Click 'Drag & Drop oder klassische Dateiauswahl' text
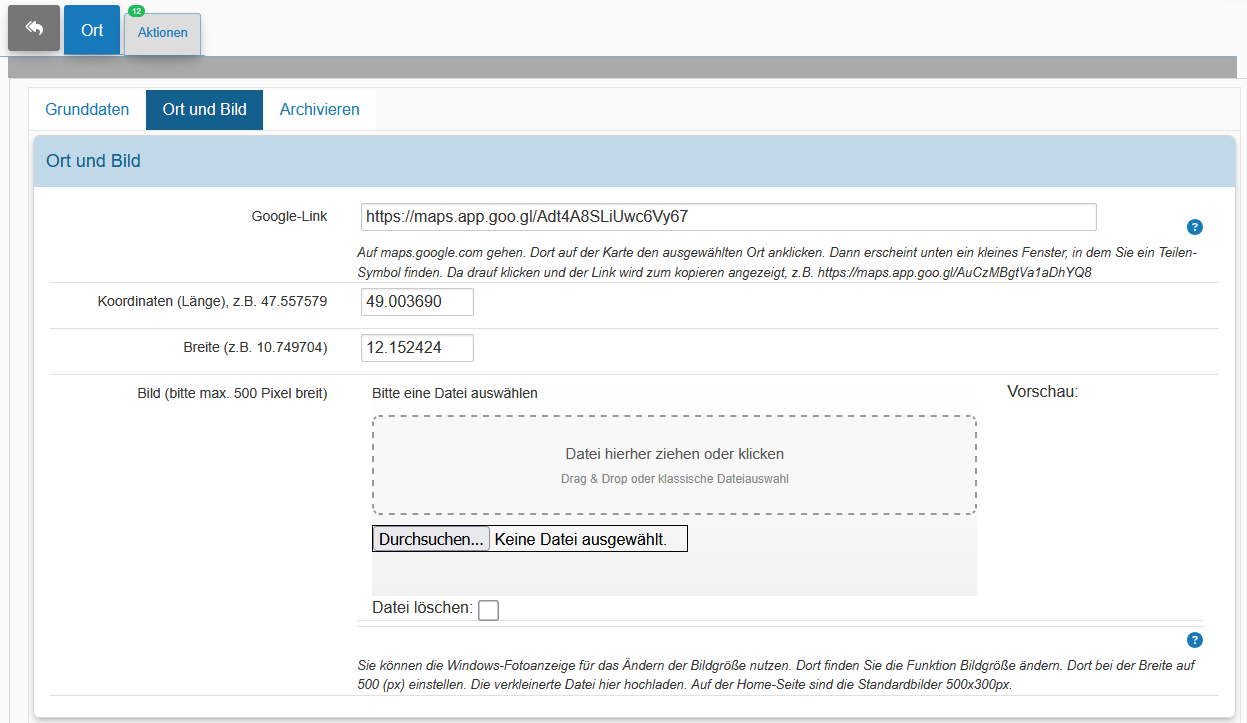This screenshot has height=723, width=1247. (x=675, y=479)
